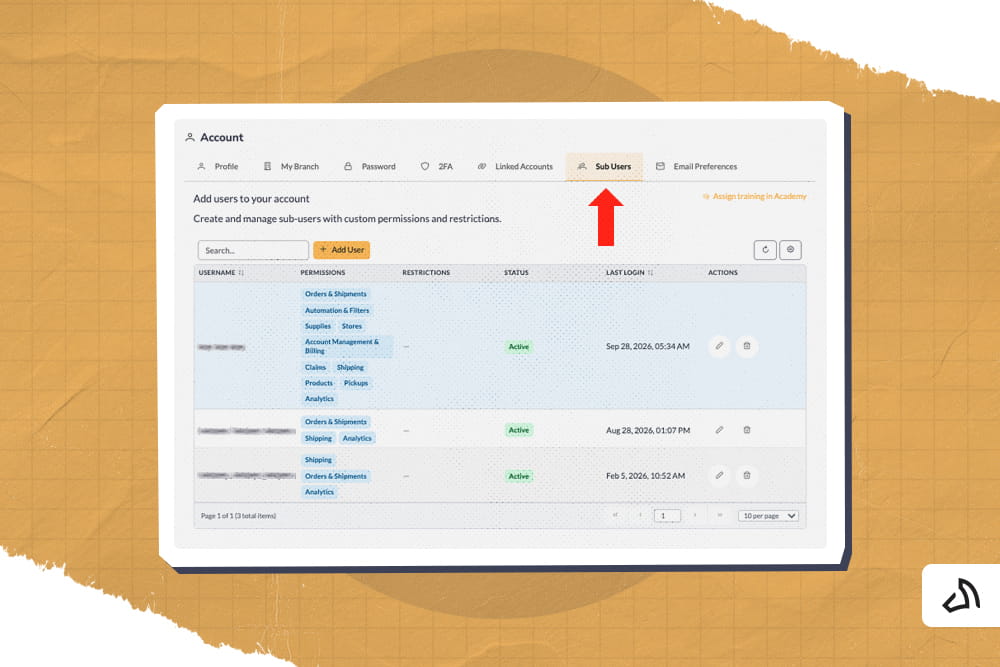1000x667 pixels.
Task: Select the 2FA tab
Action: tap(437, 166)
